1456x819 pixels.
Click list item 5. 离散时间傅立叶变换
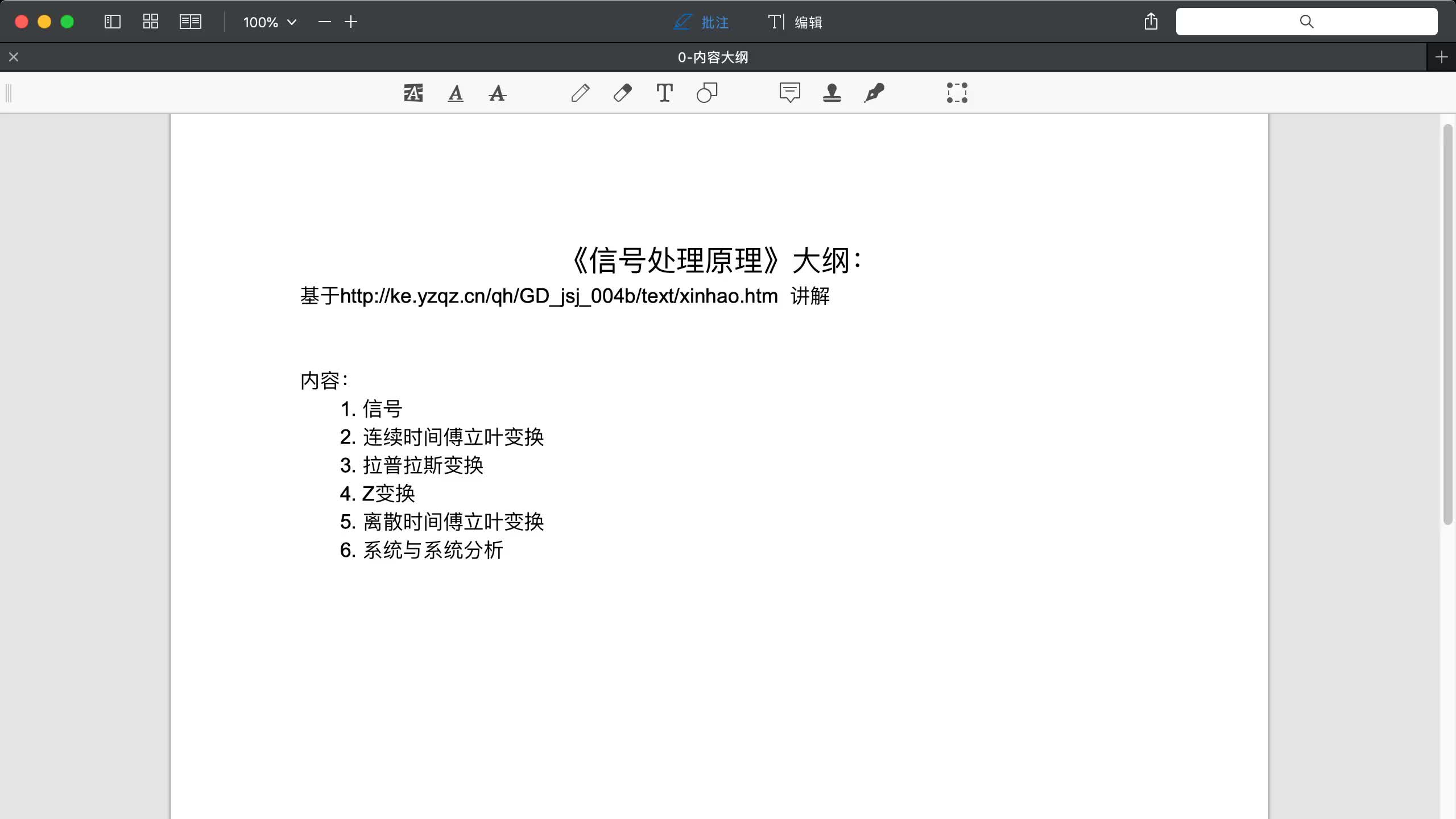pyautogui.click(x=442, y=522)
